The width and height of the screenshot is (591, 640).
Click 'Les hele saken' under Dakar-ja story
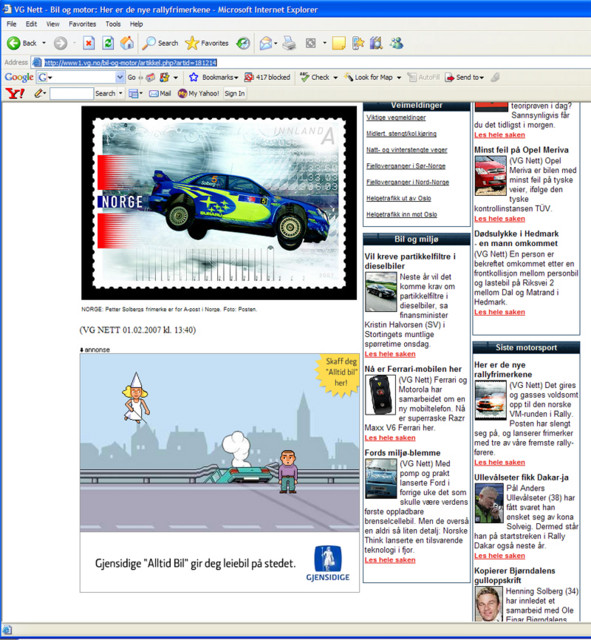(500, 556)
